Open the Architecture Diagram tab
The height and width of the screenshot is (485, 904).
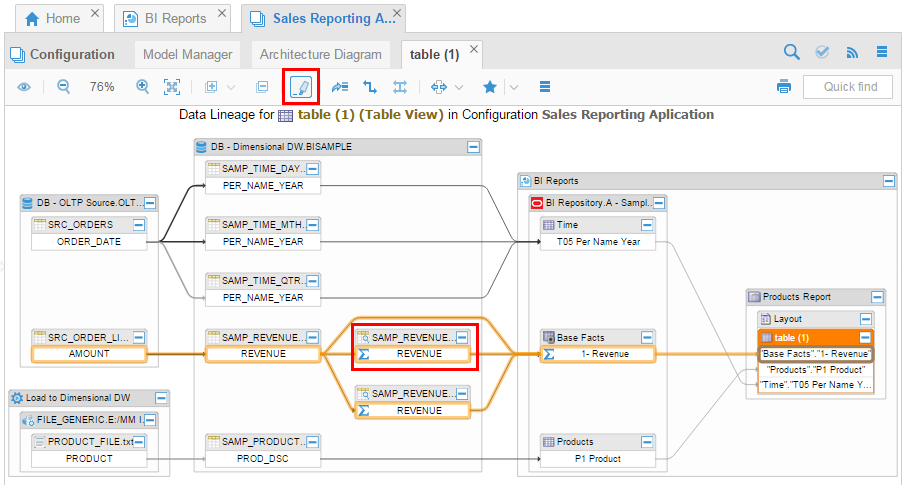[321, 54]
